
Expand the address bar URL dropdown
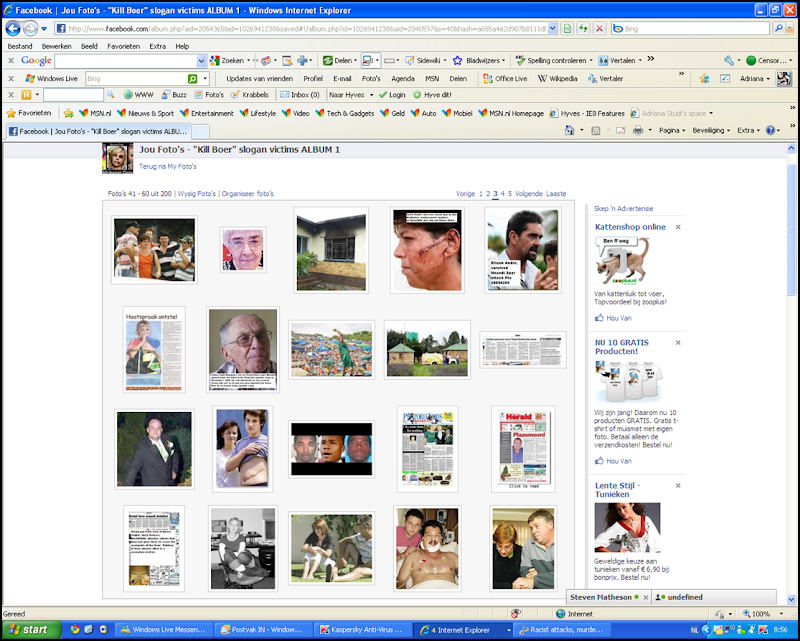click(x=553, y=29)
